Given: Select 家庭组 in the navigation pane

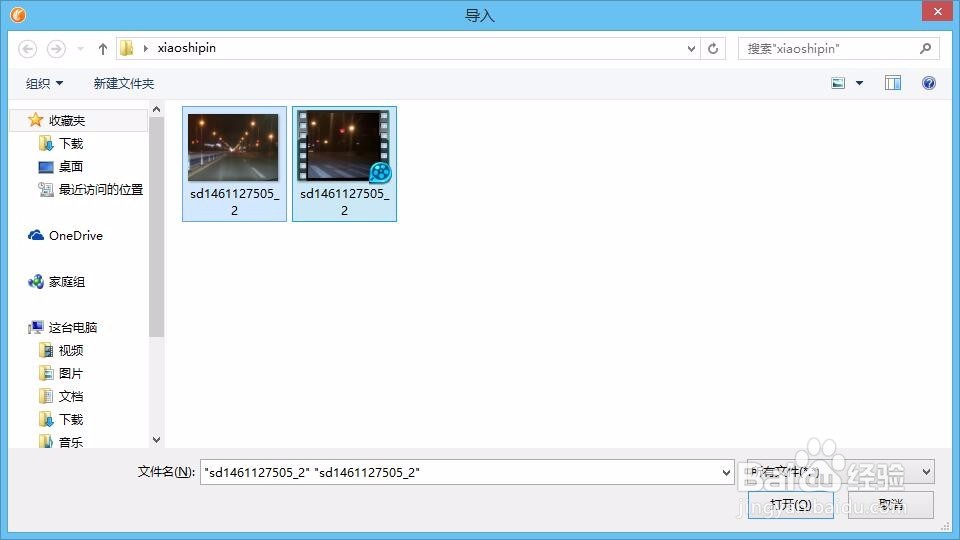Looking at the screenshot, I should pos(67,282).
